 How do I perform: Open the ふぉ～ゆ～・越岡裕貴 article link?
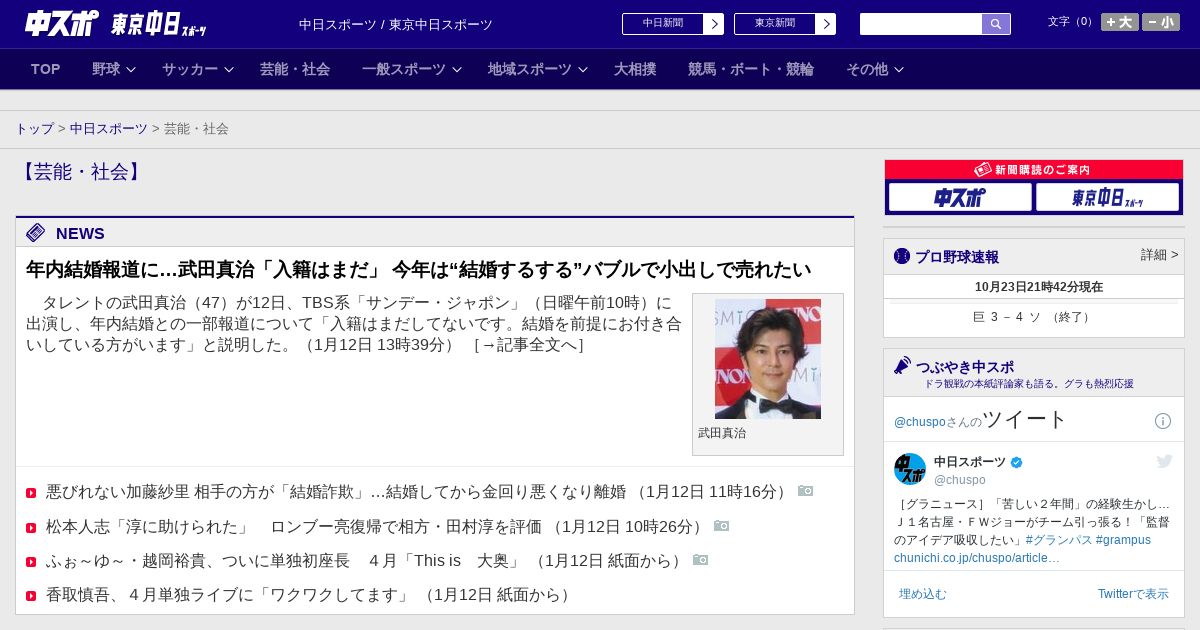pos(366,560)
